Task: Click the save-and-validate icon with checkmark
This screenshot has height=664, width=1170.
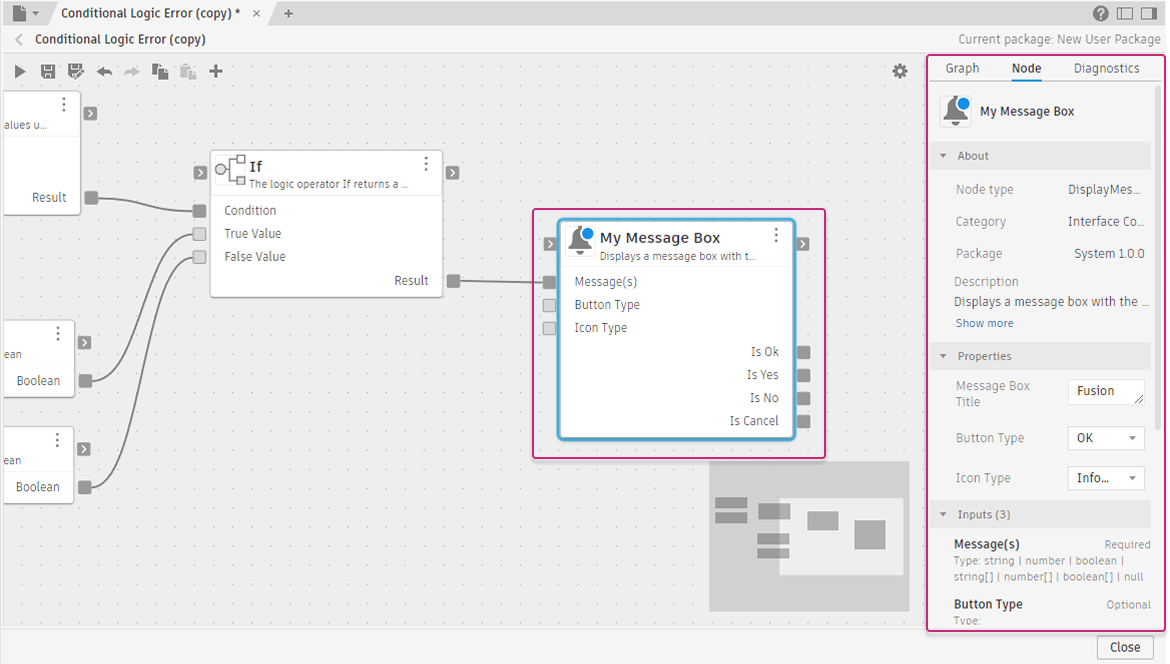Action: 75,72
